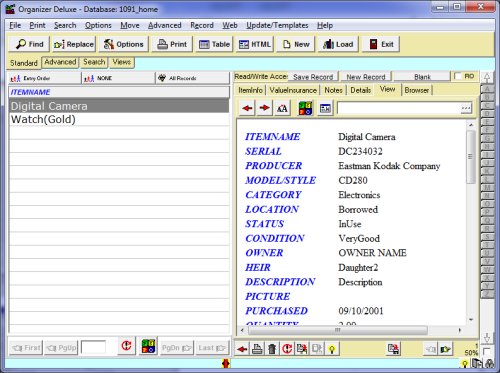Click the yellow lightbulb icon on record toolbar
Image resolution: width=500 pixels, height=373 pixels.
(332, 349)
